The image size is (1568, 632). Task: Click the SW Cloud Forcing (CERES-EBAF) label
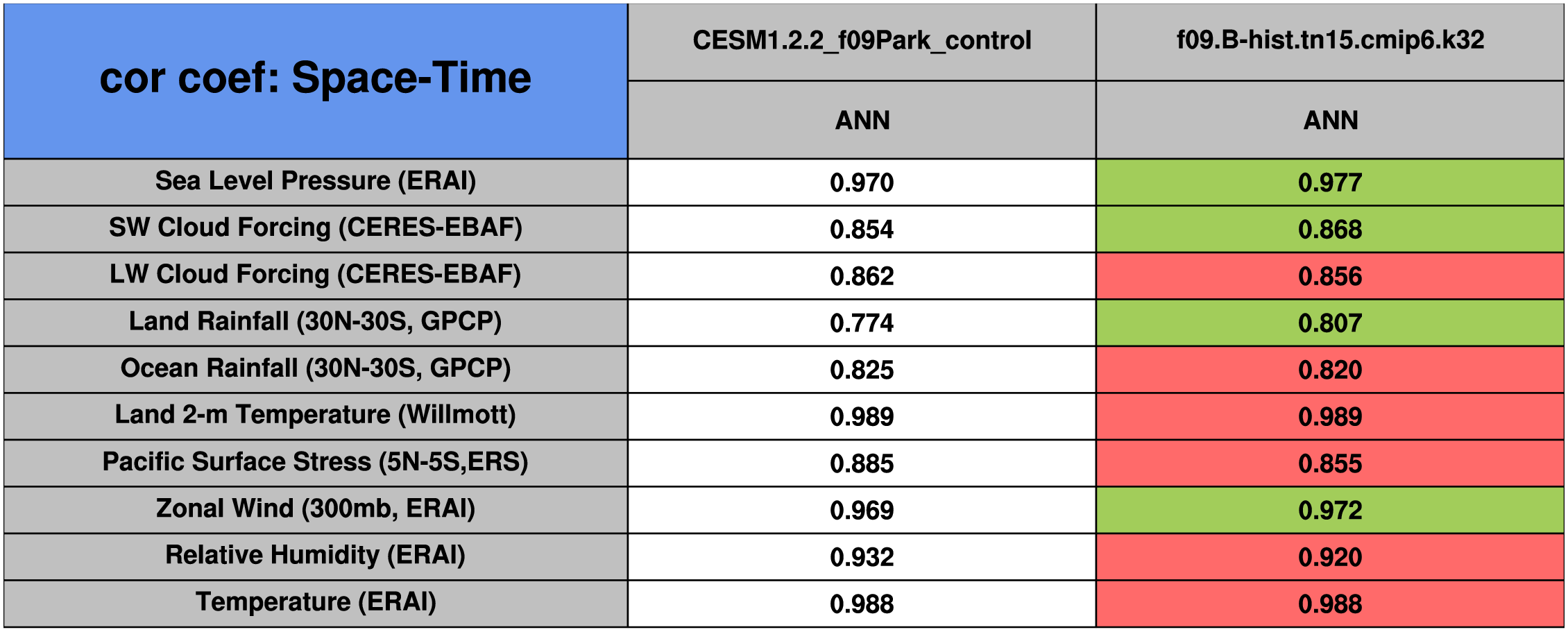click(316, 228)
